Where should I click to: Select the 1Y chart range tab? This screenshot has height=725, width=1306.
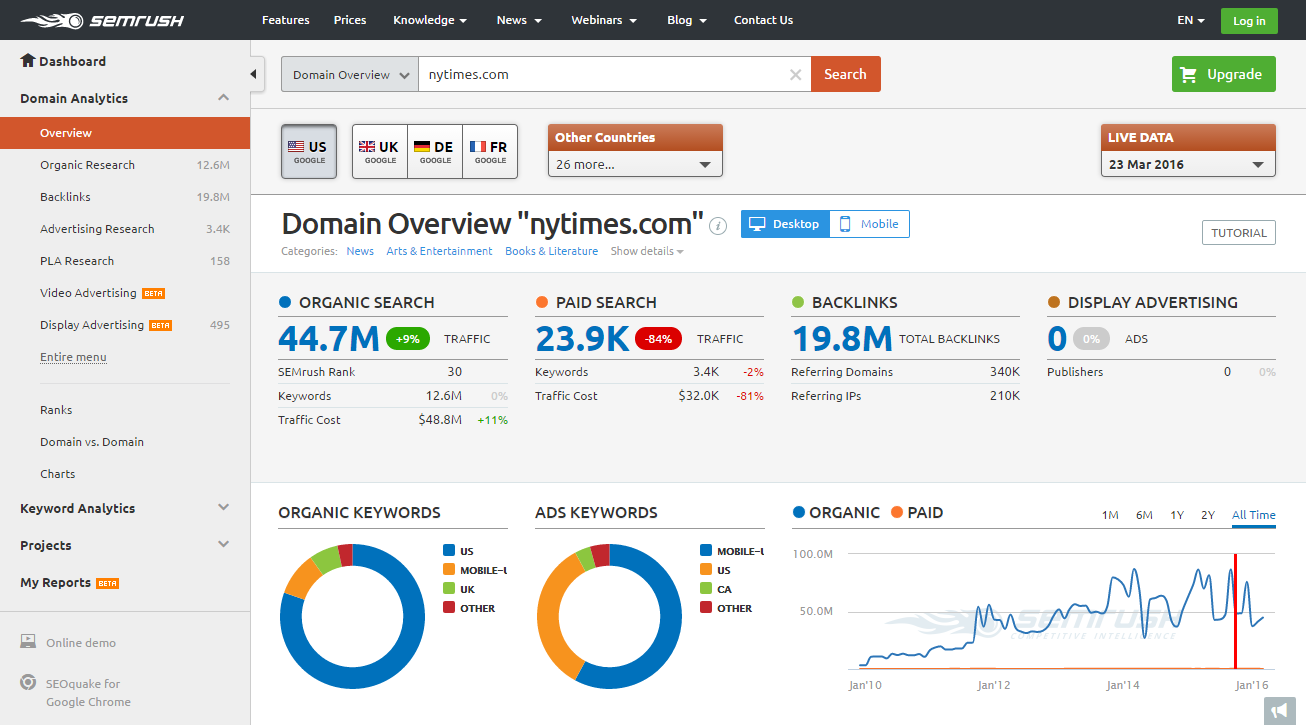click(x=1177, y=515)
